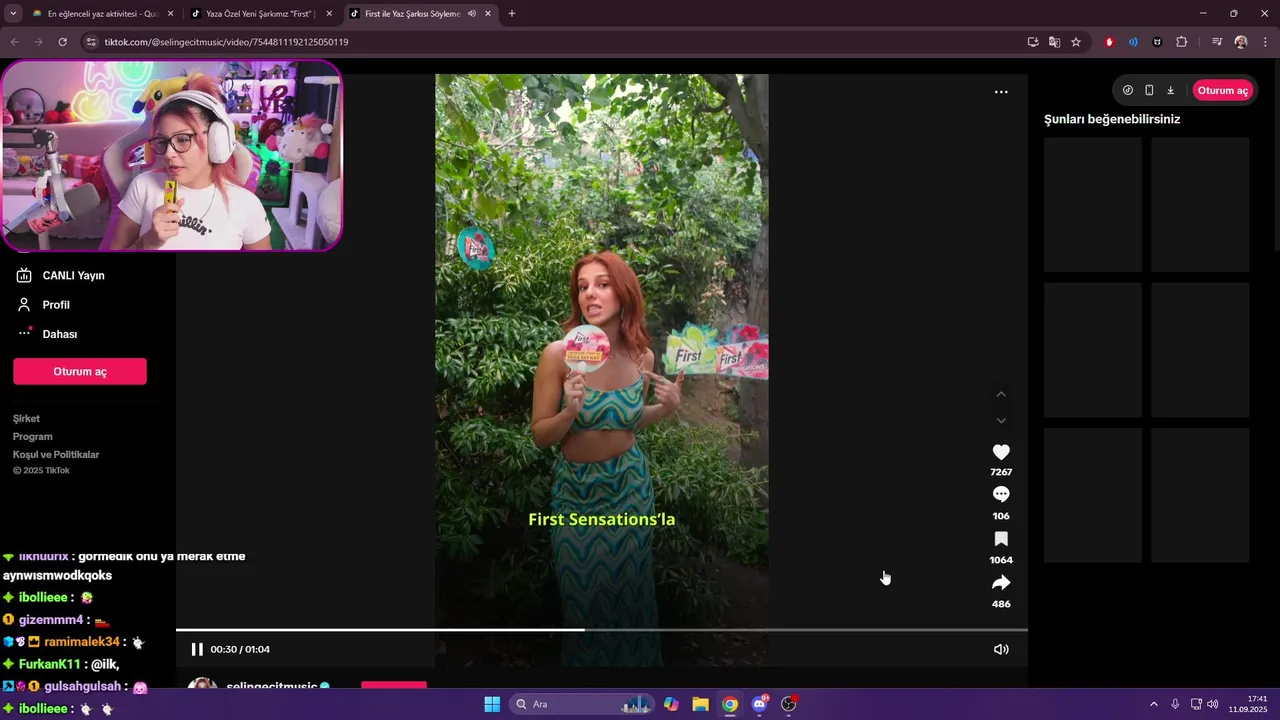Click the TikTok coin icon in top pill
The image size is (1280, 720).
tap(1128, 90)
